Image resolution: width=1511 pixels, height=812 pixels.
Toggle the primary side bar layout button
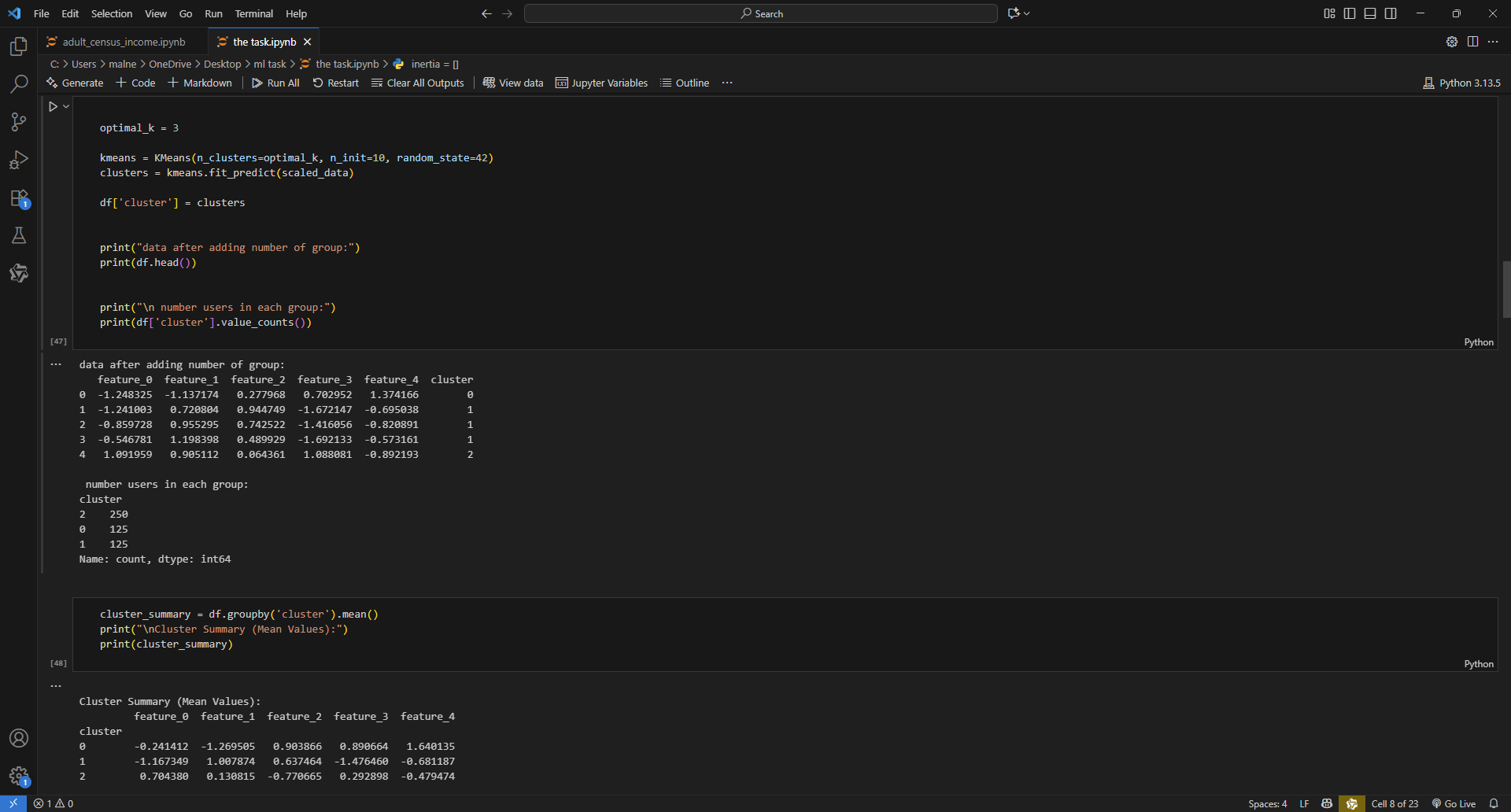[x=1350, y=13]
